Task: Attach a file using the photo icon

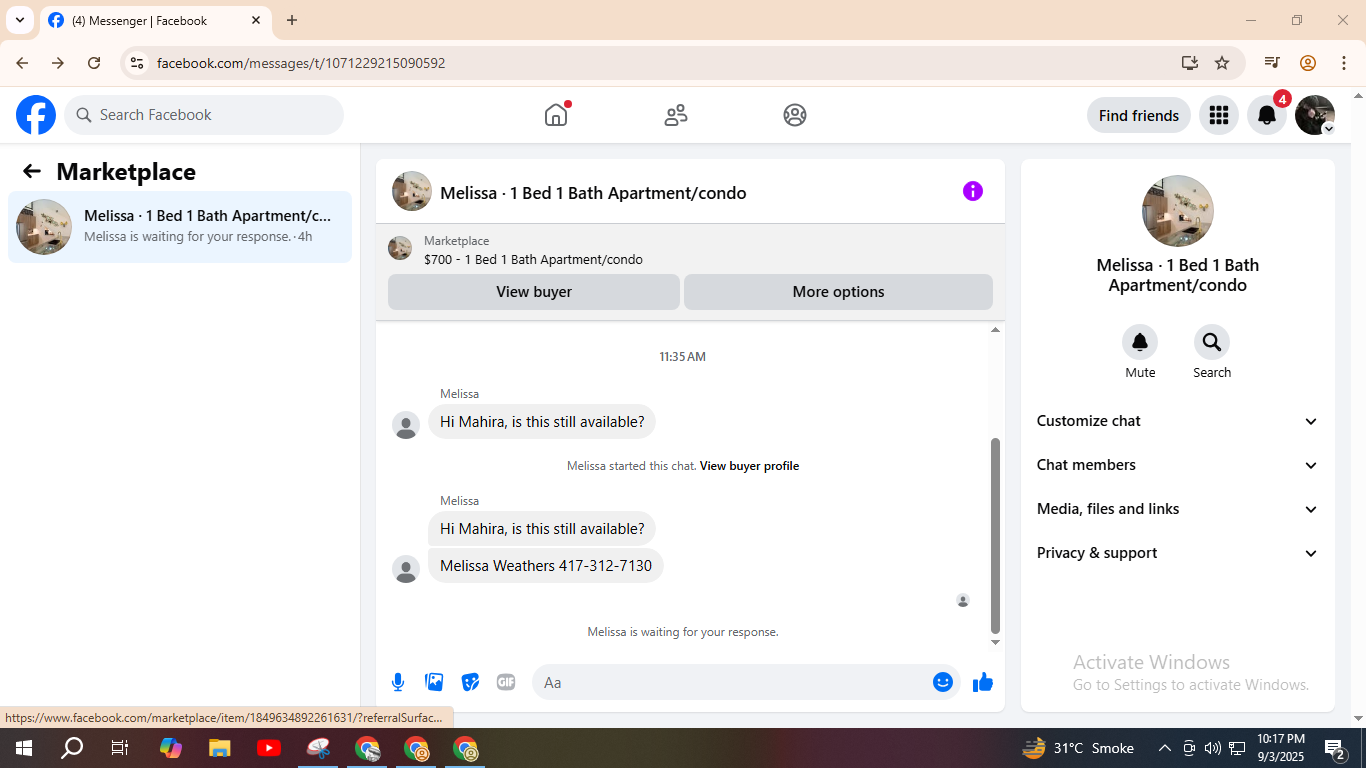Action: click(434, 682)
